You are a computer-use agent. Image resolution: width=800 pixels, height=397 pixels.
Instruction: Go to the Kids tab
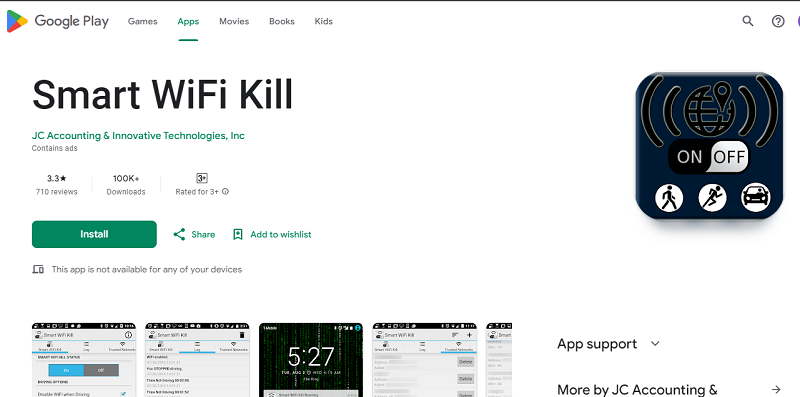click(323, 21)
